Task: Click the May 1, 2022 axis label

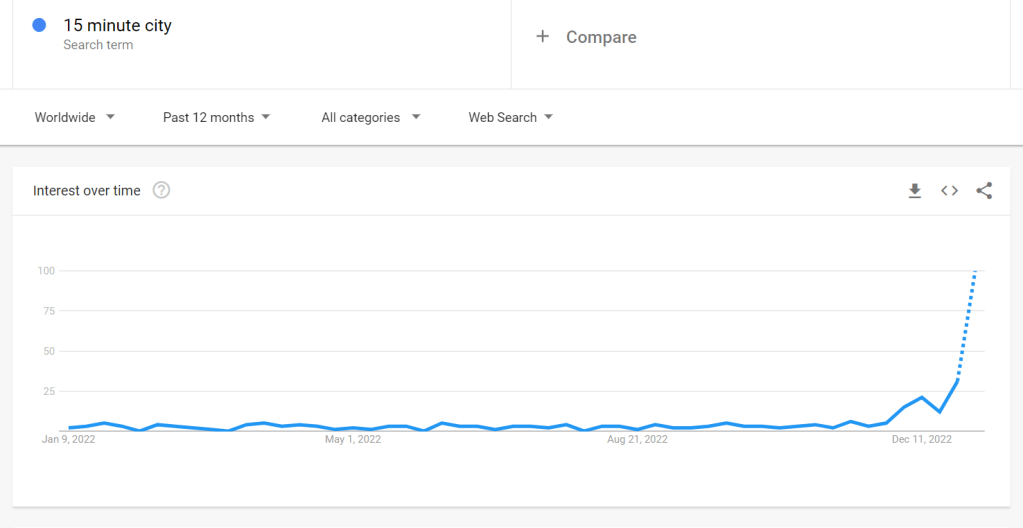Action: [x=353, y=439]
